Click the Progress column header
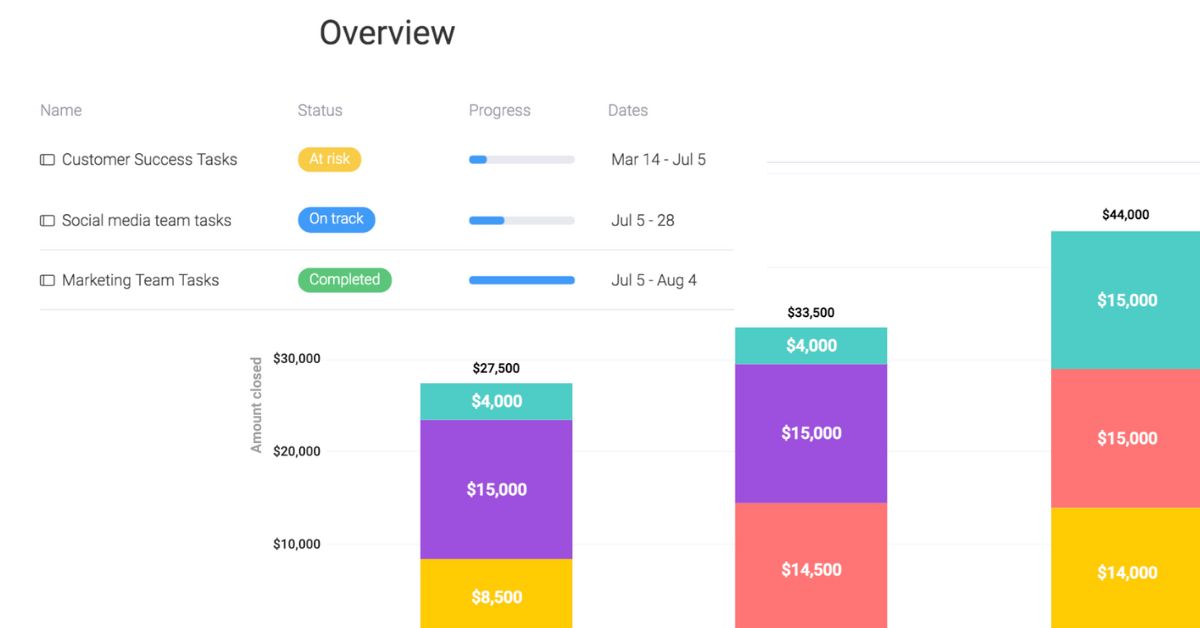 (499, 111)
